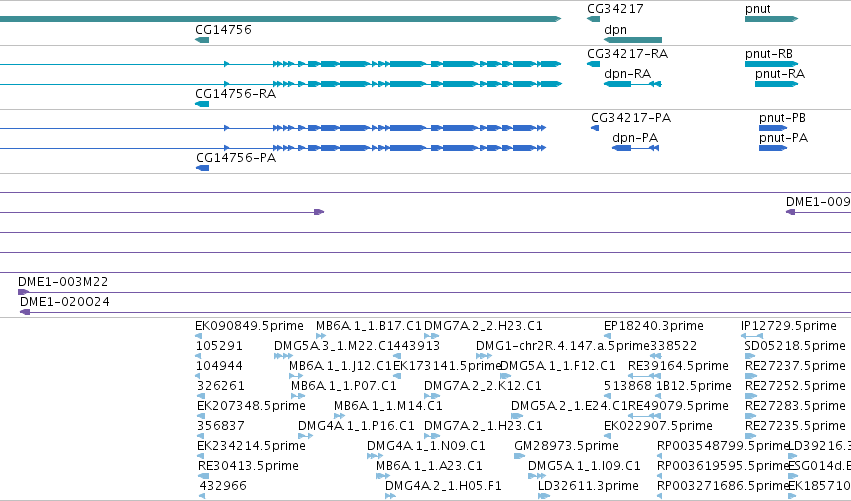Click the 432966 feature label
The width and height of the screenshot is (851, 501).
click(223, 486)
